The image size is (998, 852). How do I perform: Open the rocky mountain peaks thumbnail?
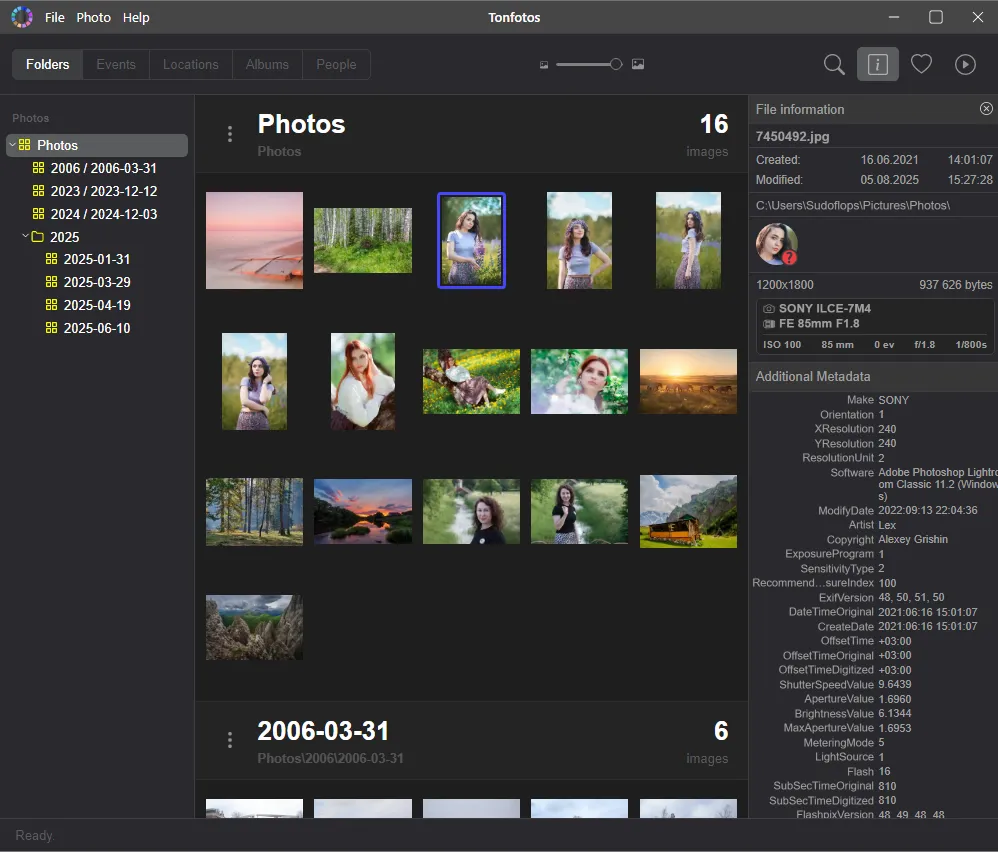(255, 627)
